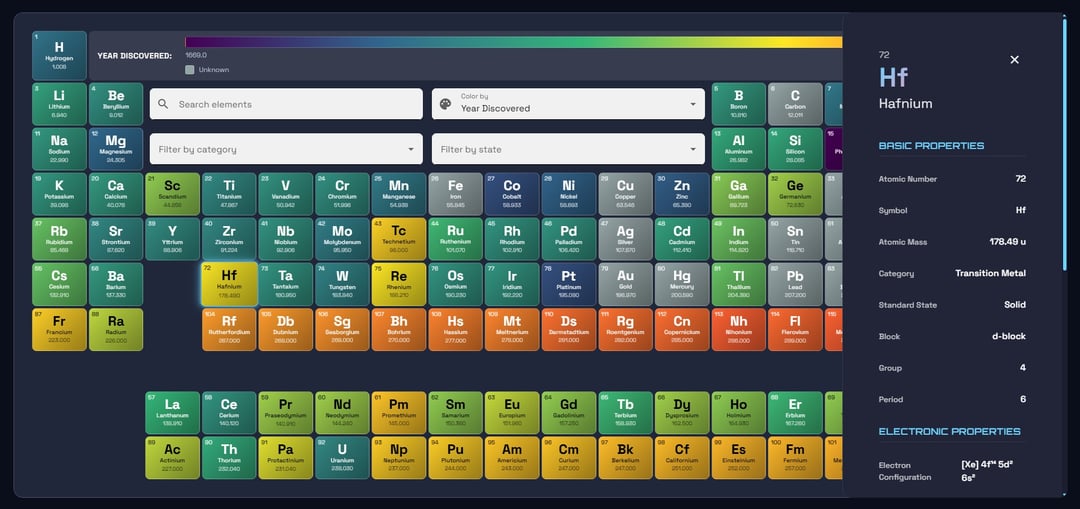Open the Rutherfordium (Rf) tile
Screen dimensions: 1080x509
coord(229,329)
